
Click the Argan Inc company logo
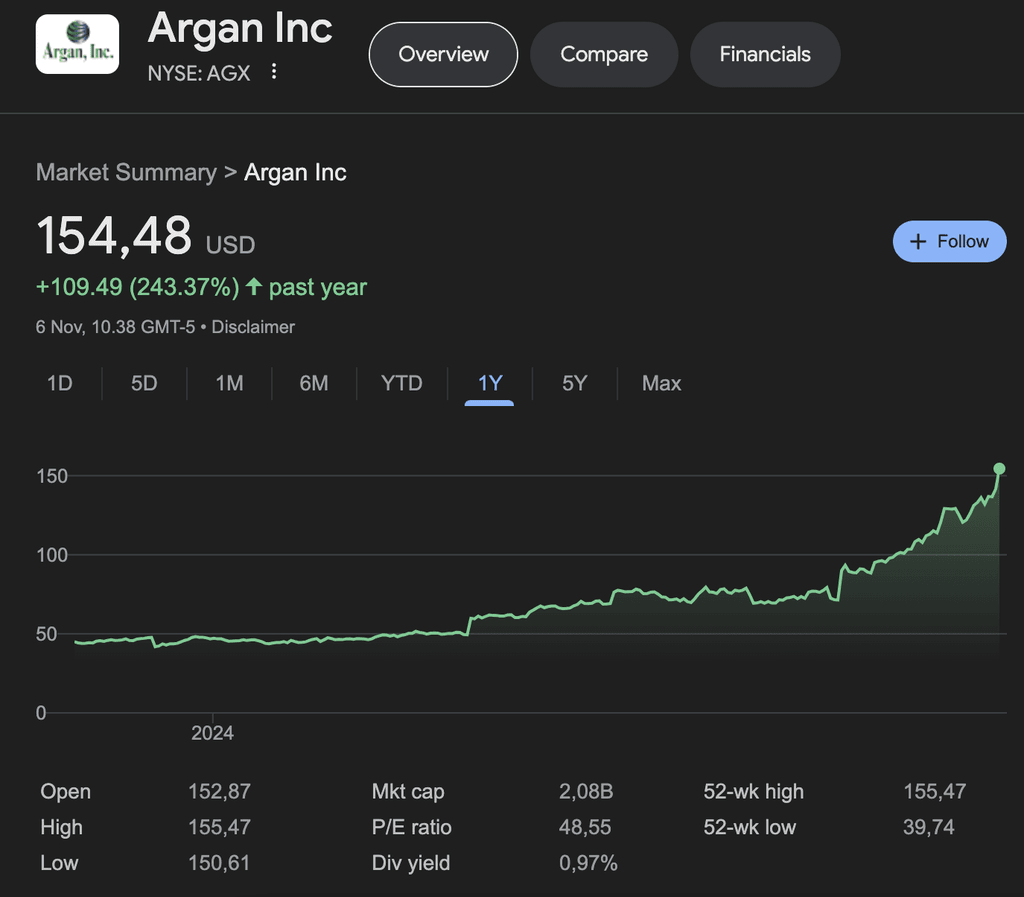(x=77, y=45)
